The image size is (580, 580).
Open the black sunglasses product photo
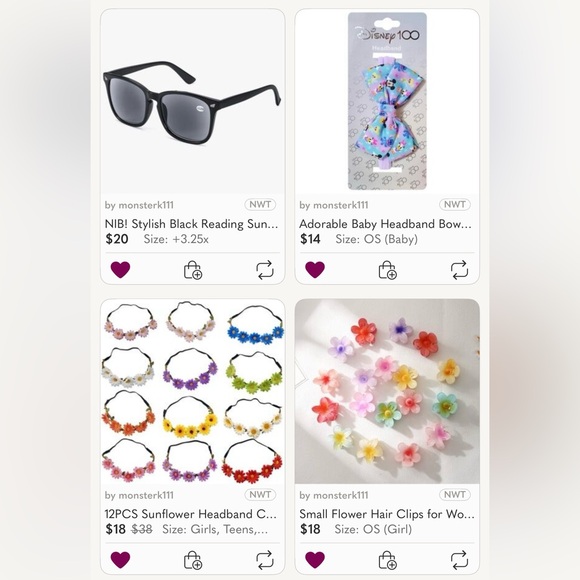(193, 102)
